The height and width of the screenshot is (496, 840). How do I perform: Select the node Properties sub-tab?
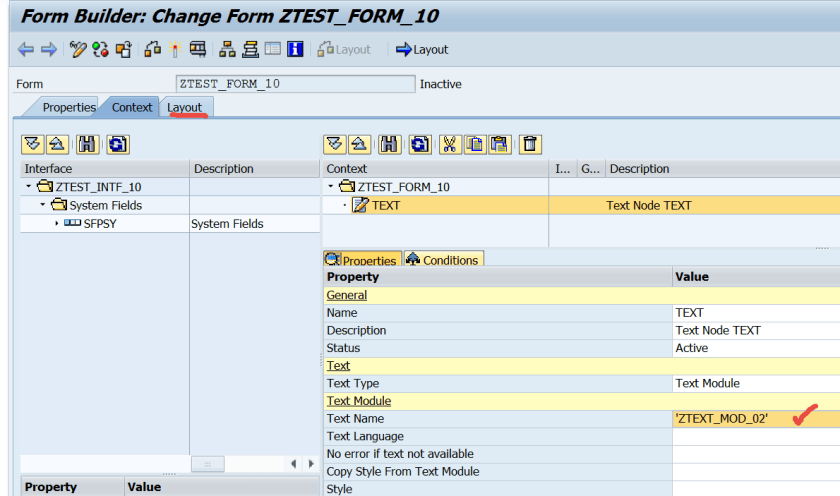point(363,260)
